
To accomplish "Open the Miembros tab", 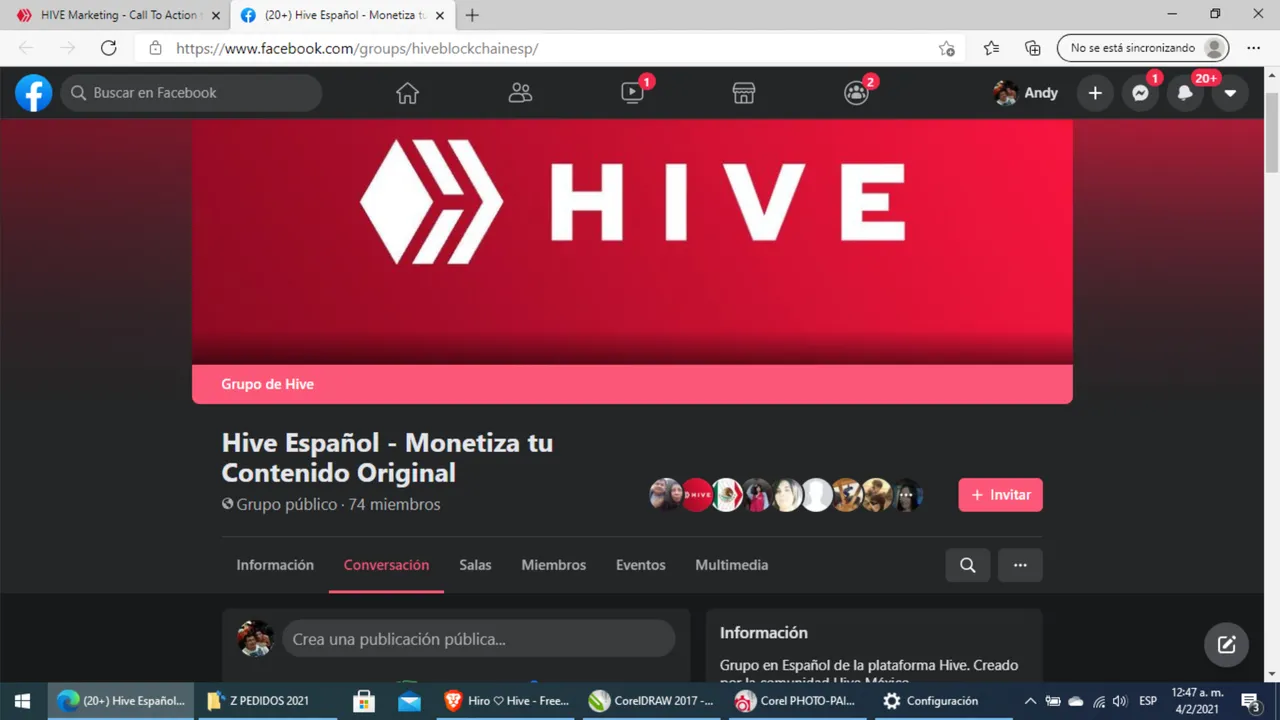I will 553,565.
